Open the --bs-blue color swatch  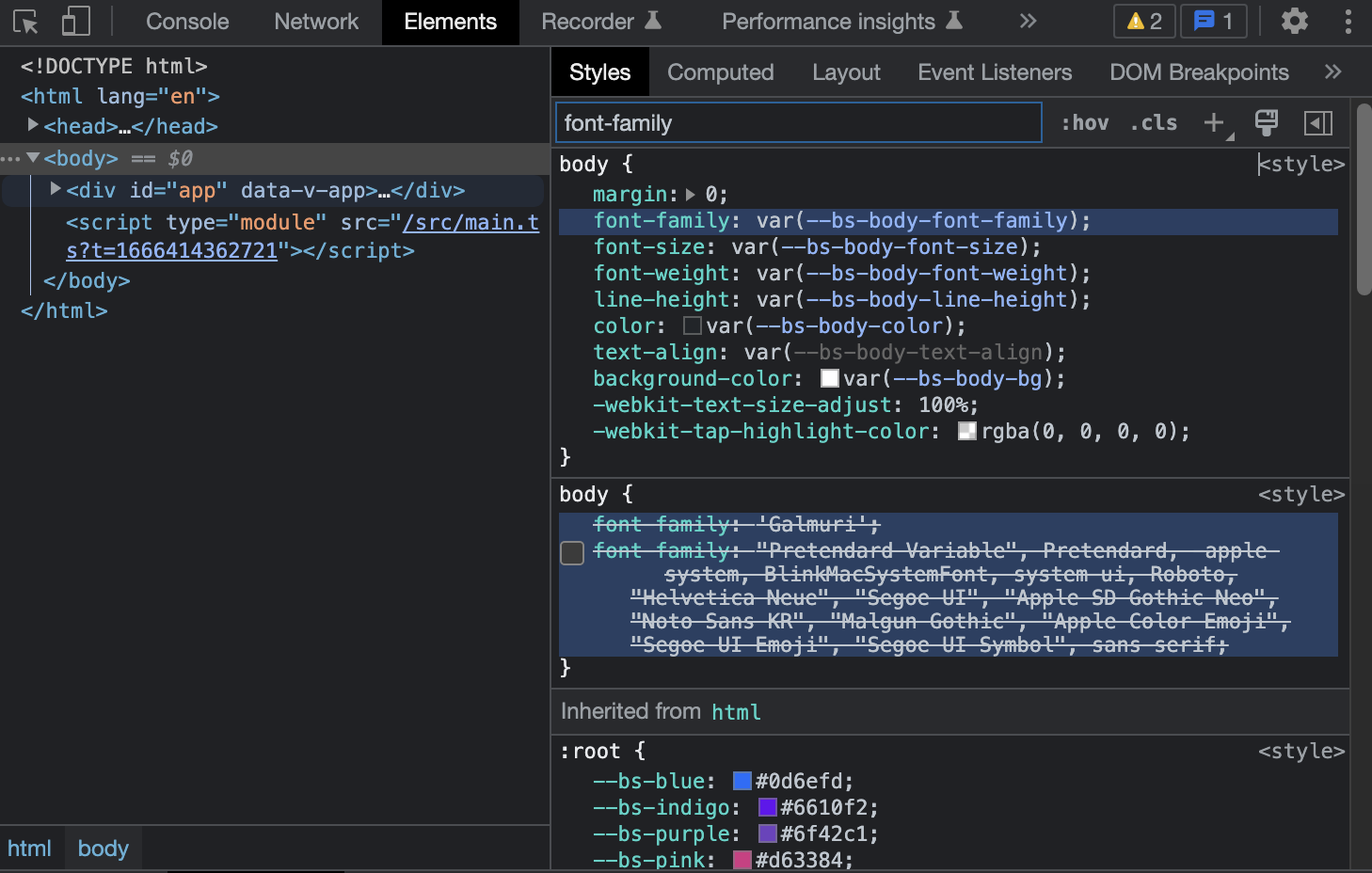click(x=742, y=781)
